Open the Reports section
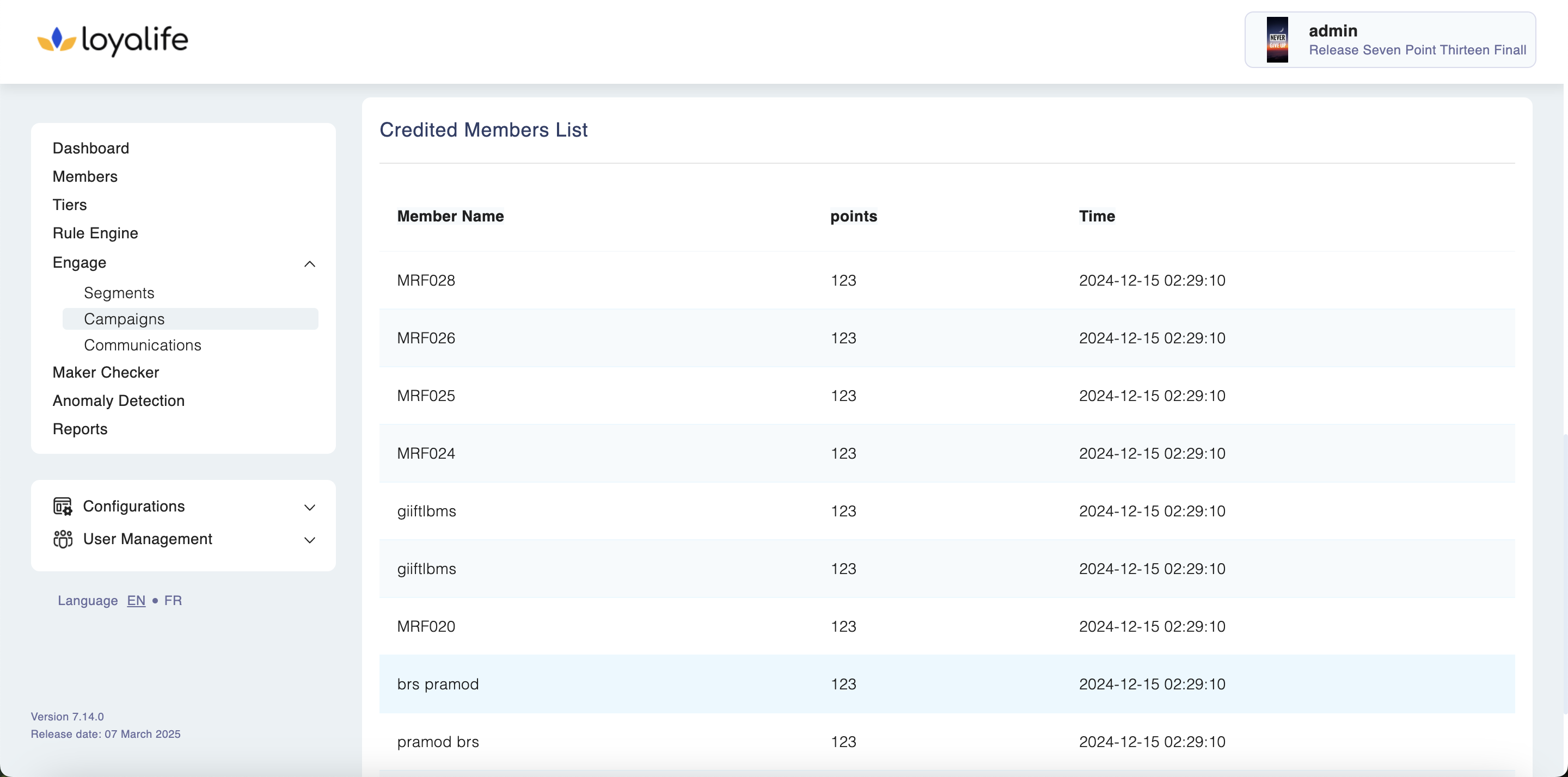 coord(79,429)
